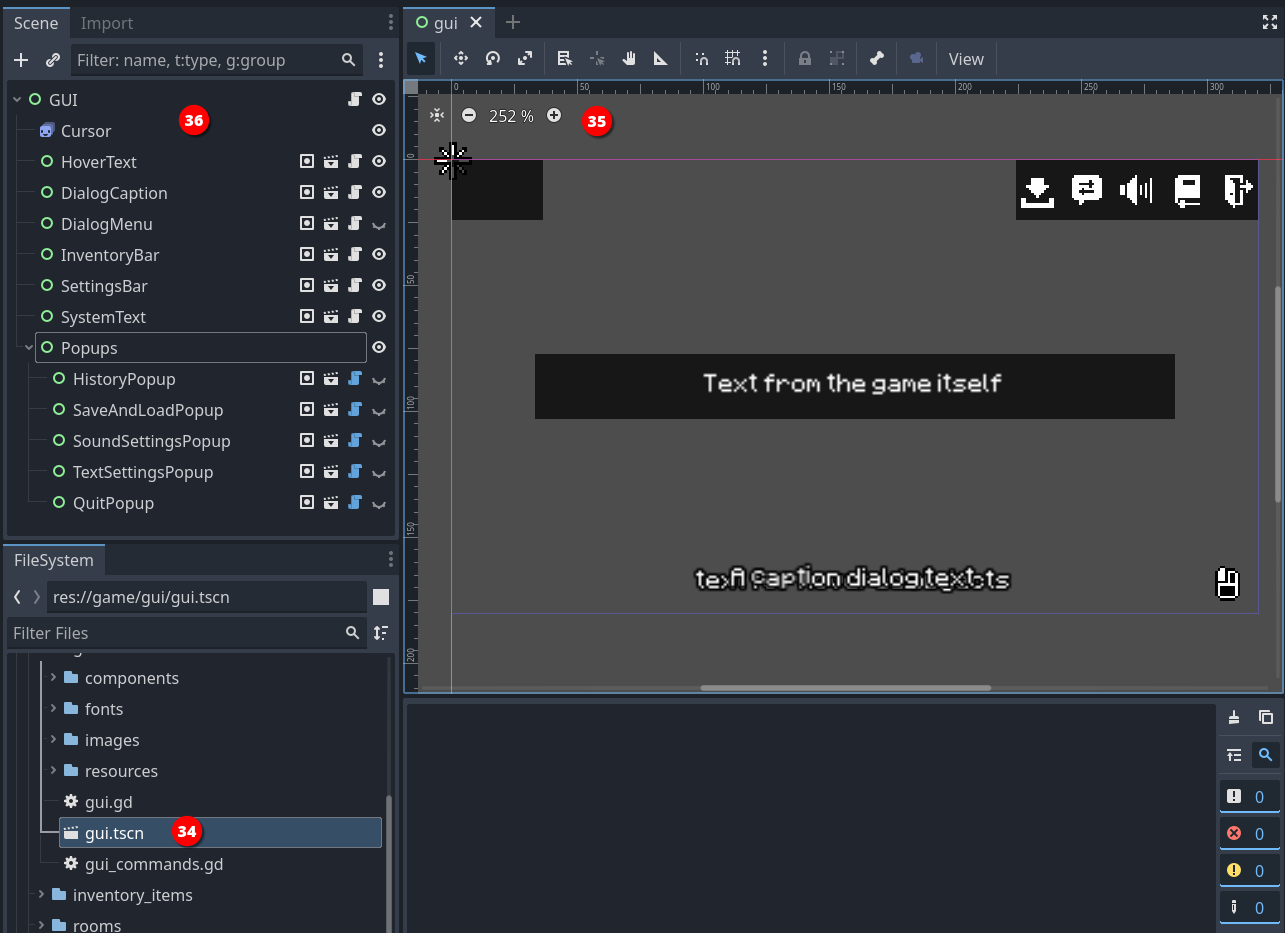Open the skeleton bone options icon
Screen dimensions: 1285x933
[x=877, y=59]
